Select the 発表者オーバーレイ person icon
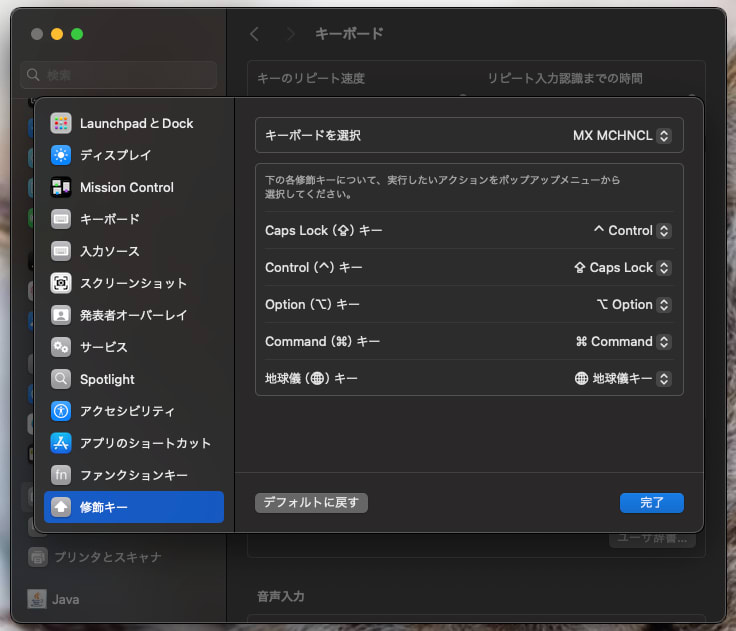This screenshot has height=631, width=736. click(x=61, y=315)
